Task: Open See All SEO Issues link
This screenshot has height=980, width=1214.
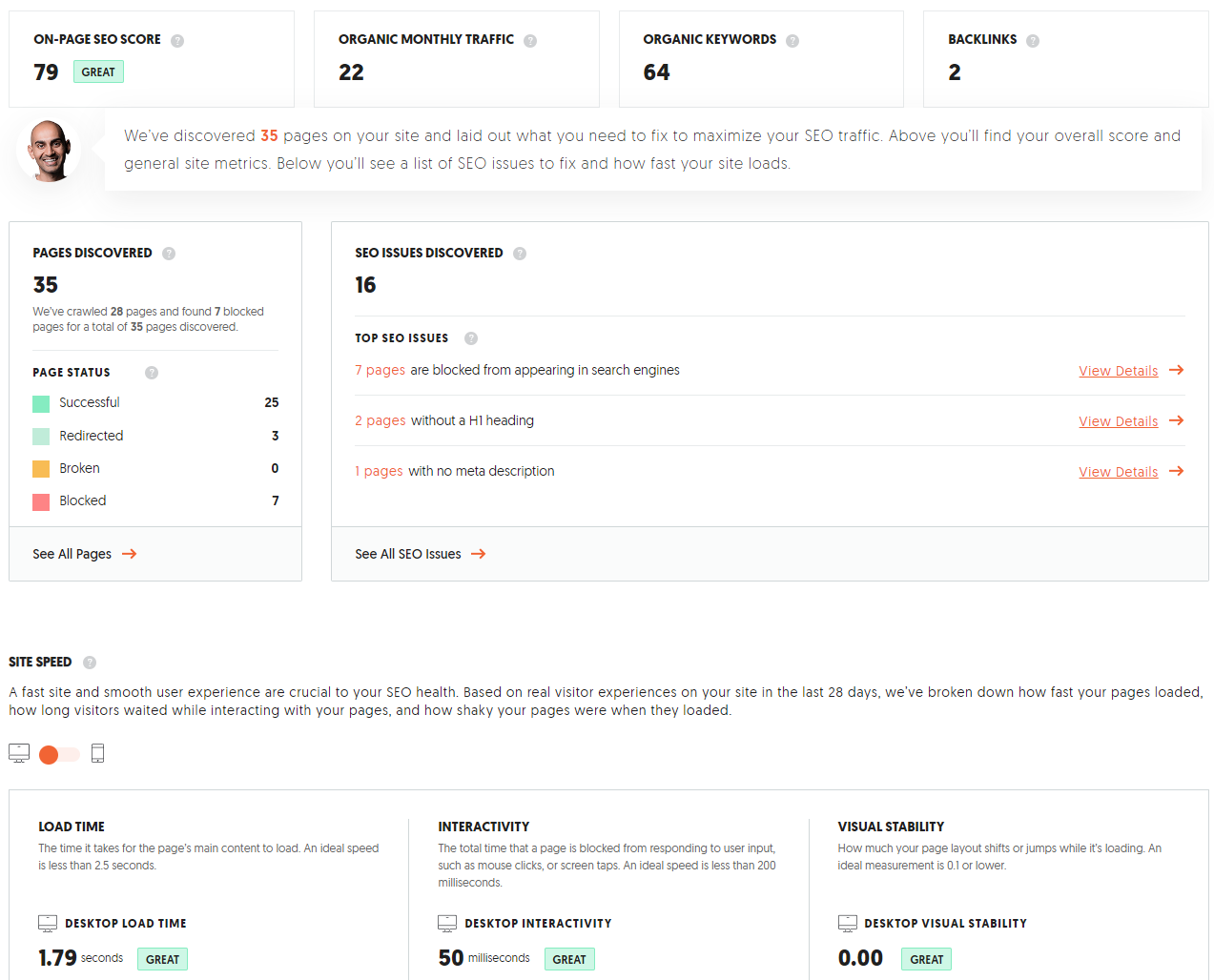Action: [421, 554]
